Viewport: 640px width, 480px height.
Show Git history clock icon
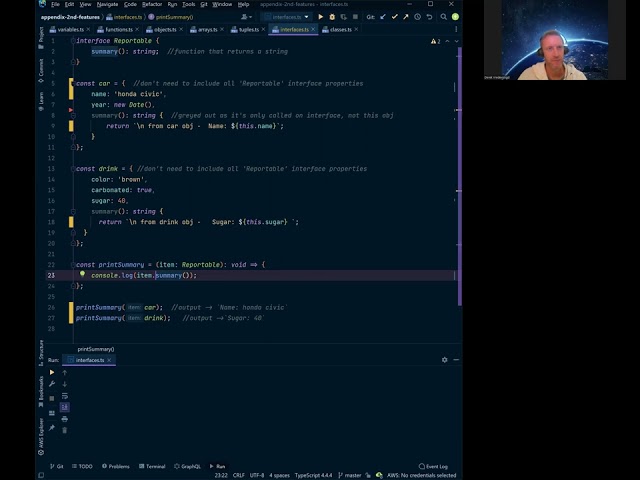418,17
